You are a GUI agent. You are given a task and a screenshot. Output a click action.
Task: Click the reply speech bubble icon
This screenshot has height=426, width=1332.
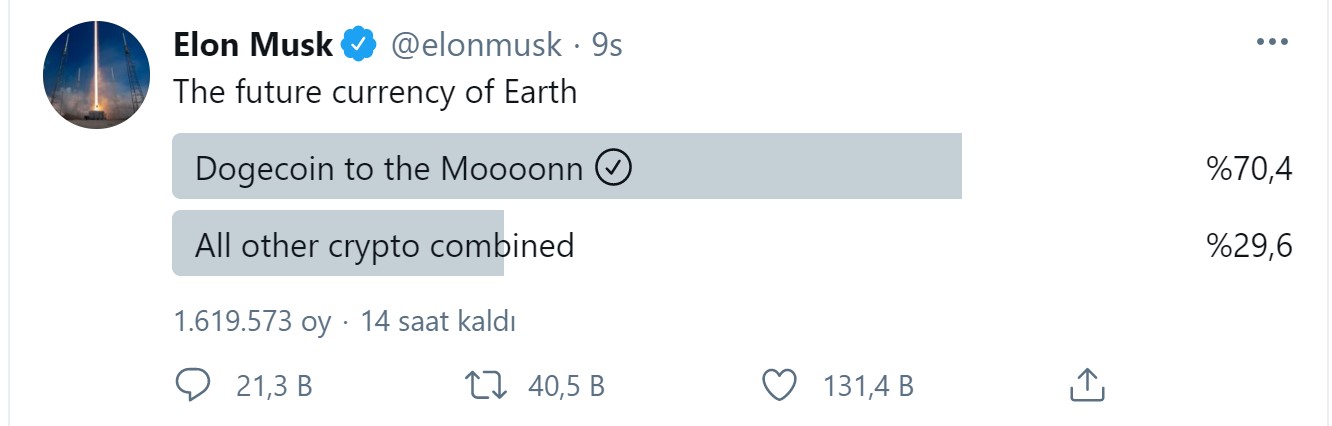(193, 385)
